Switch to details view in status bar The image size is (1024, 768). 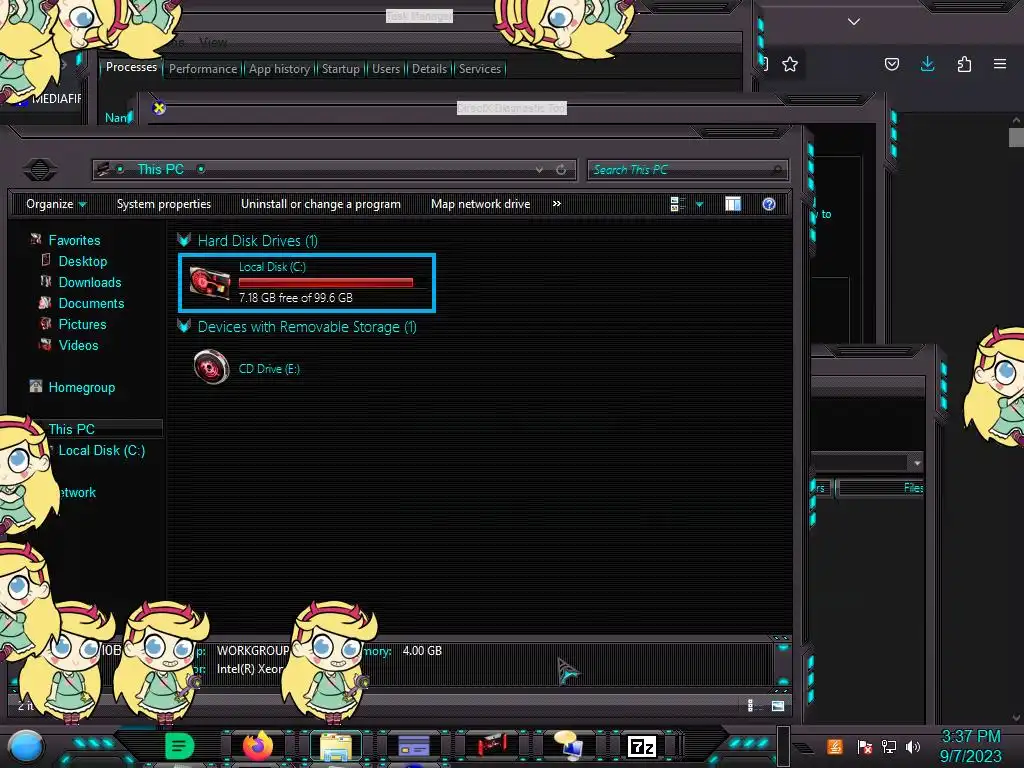(x=750, y=705)
